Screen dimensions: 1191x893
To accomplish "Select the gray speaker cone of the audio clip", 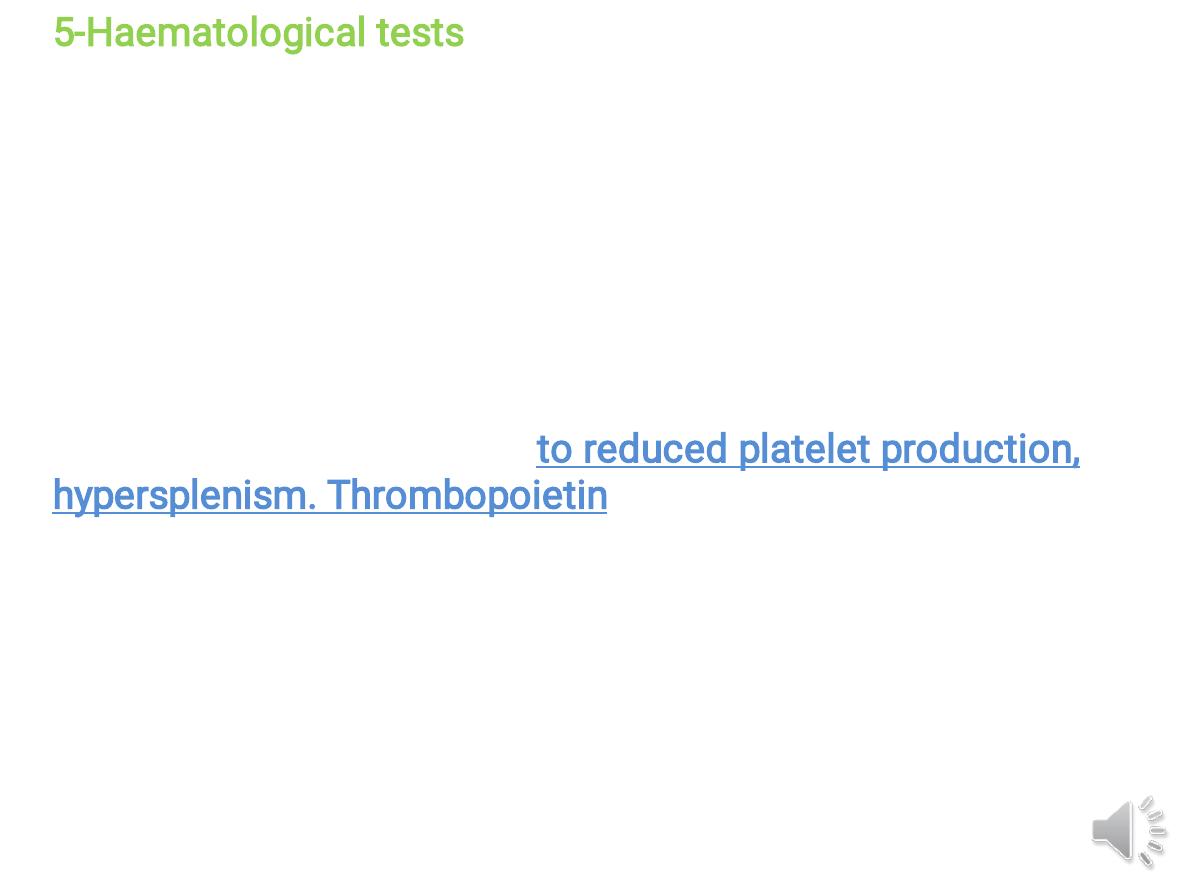I will click(x=1113, y=831).
